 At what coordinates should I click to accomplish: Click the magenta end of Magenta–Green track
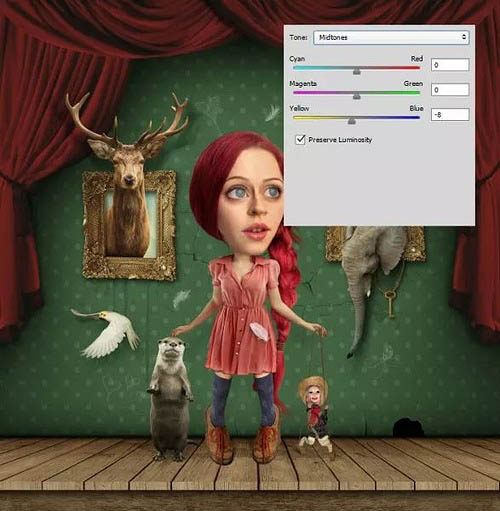tap(296, 93)
